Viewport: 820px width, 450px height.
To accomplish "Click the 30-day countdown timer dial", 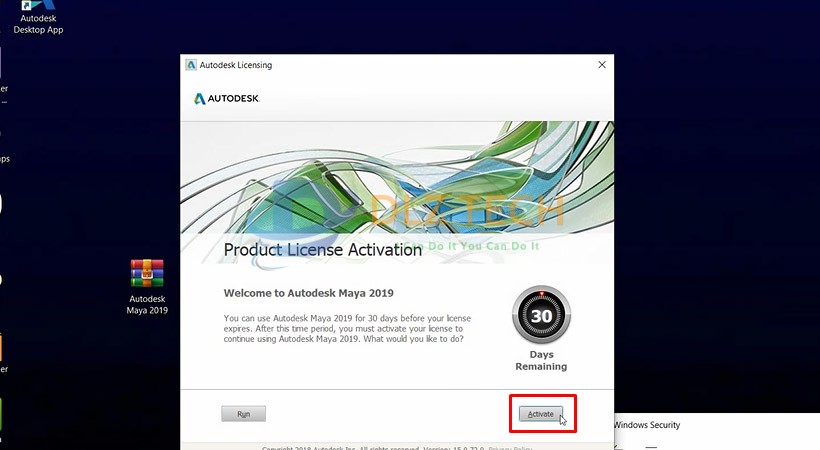I will tap(541, 315).
